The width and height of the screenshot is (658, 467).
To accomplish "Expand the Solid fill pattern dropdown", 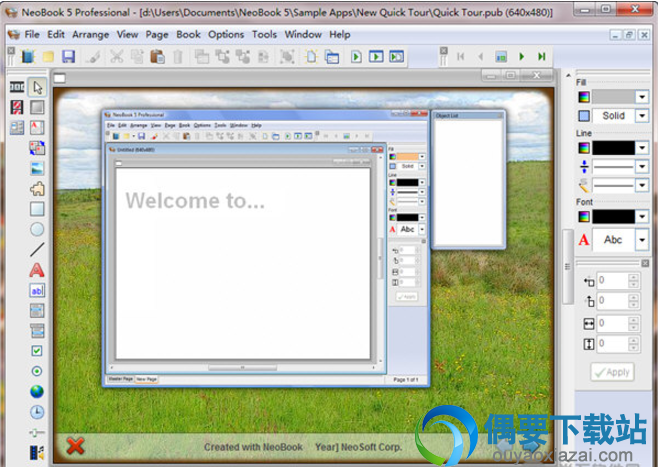I will click(642, 115).
